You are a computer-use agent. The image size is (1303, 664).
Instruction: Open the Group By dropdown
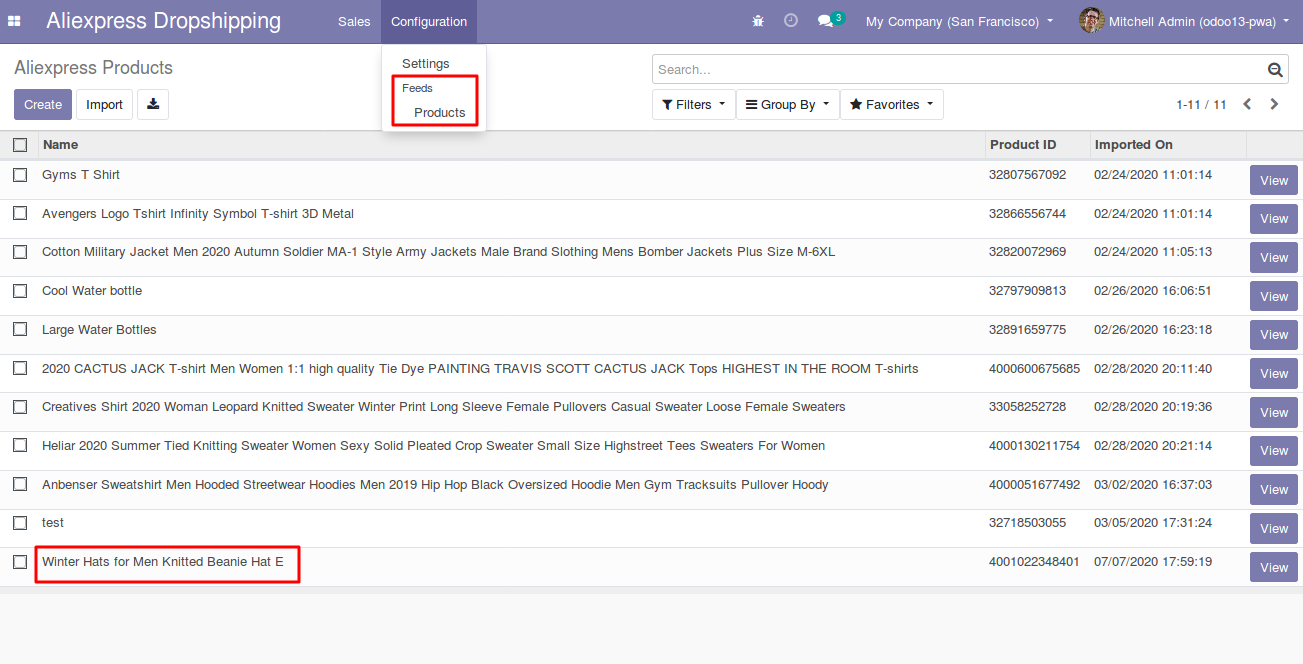(x=787, y=105)
